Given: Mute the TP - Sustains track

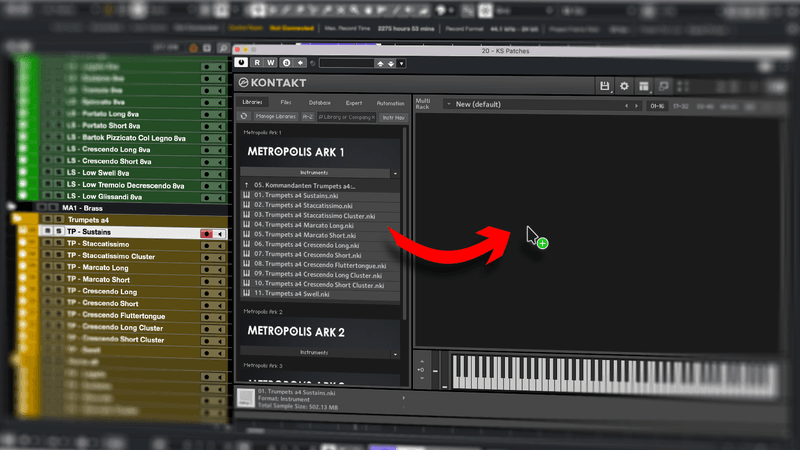Looking at the screenshot, I should click(47, 231).
